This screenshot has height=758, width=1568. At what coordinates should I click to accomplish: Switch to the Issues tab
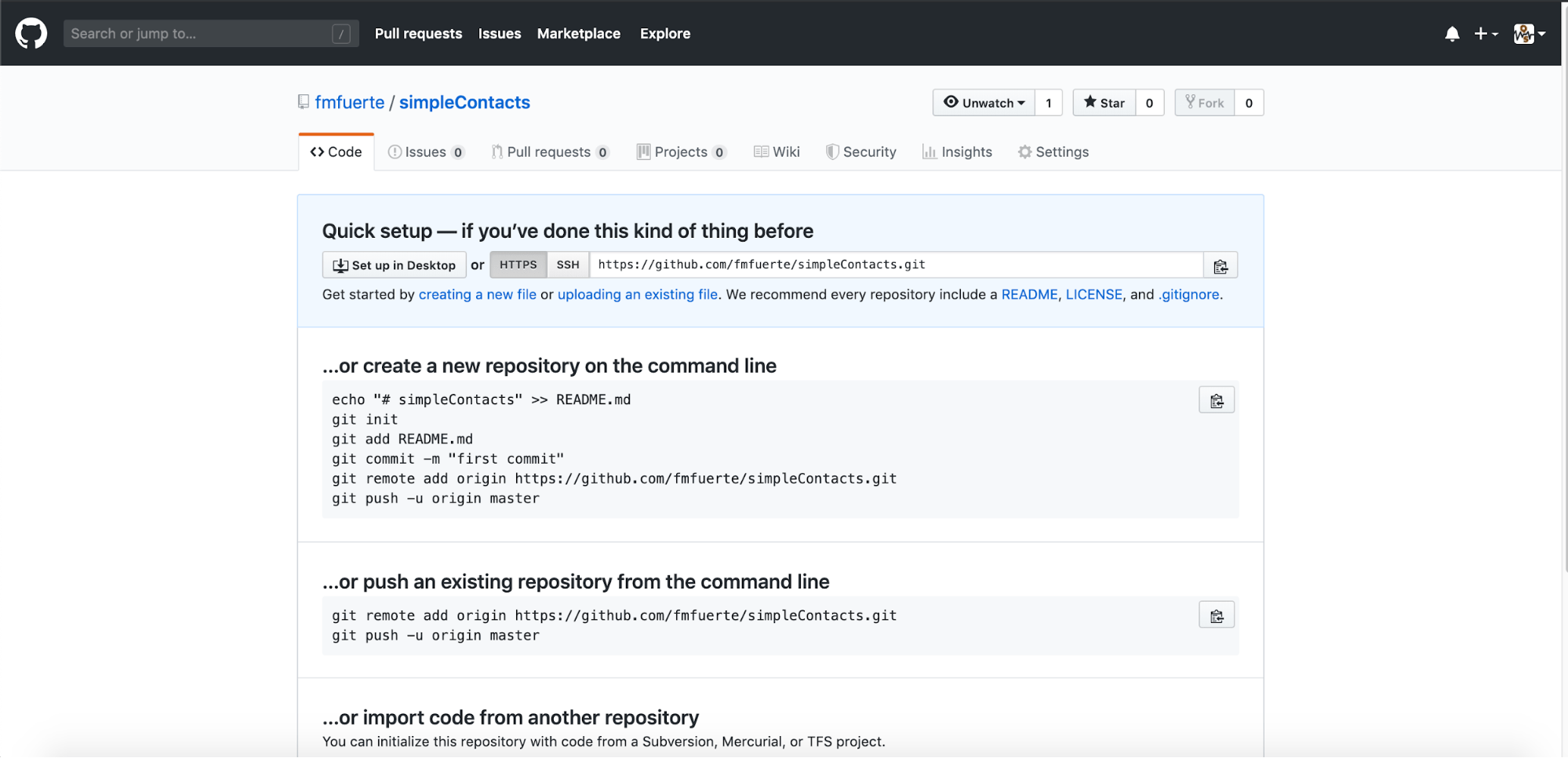point(424,151)
